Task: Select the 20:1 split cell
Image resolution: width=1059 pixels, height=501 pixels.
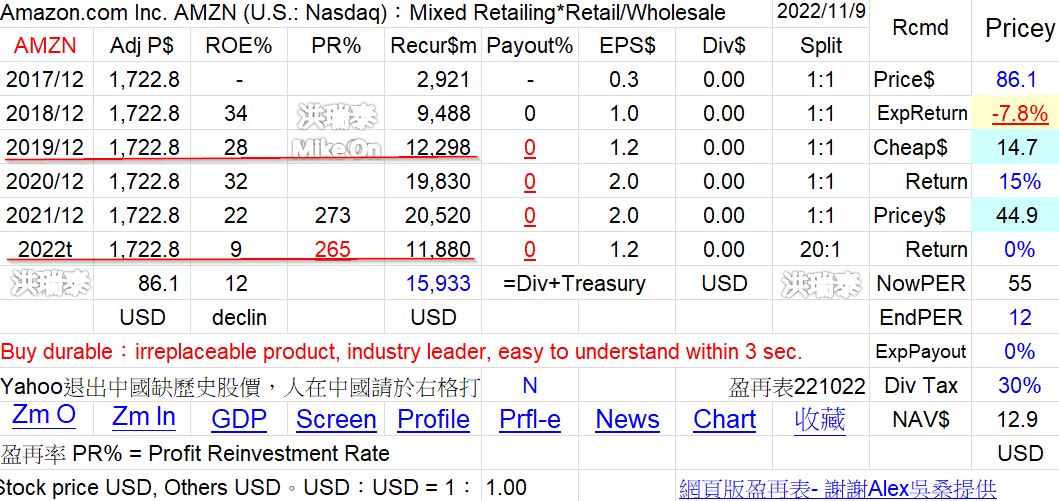Action: coord(821,249)
